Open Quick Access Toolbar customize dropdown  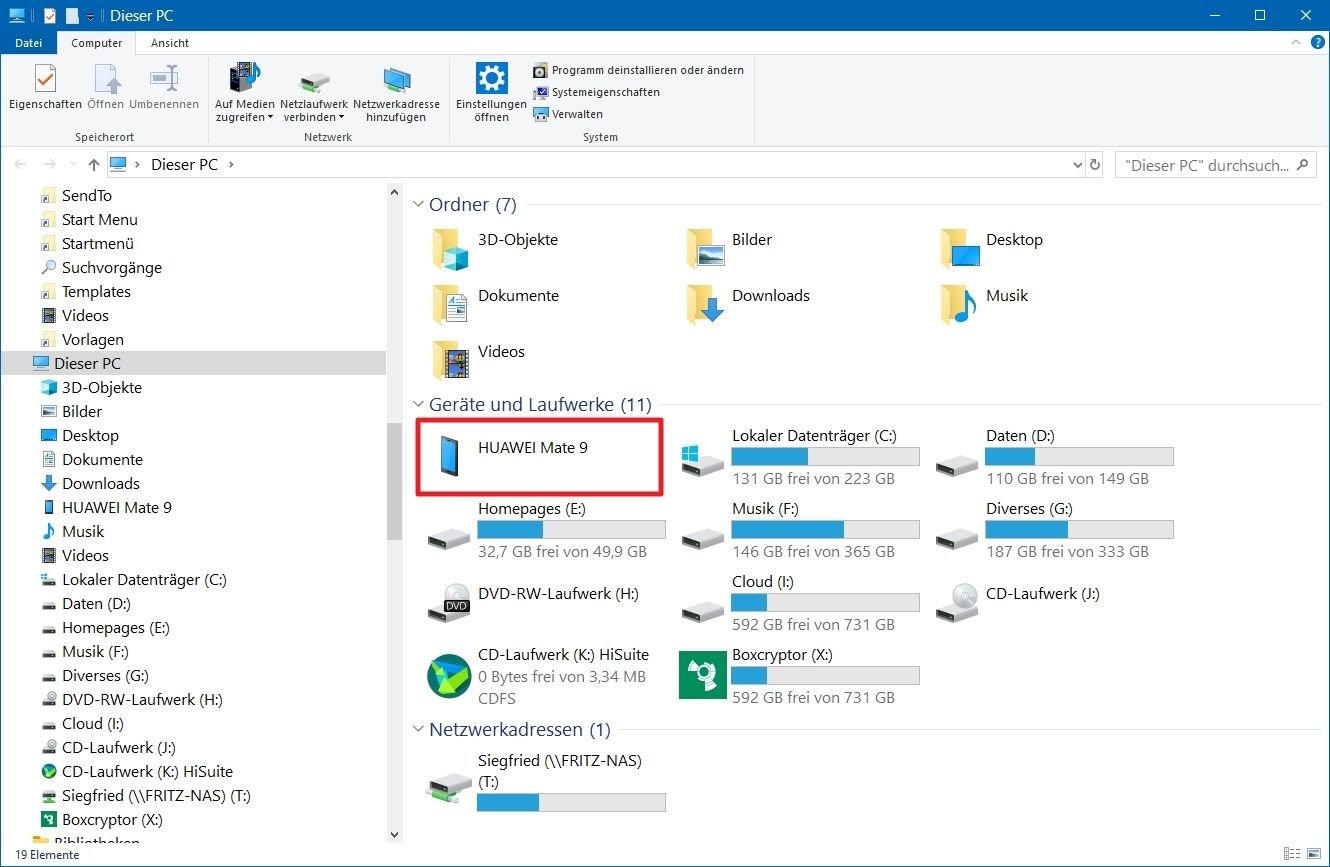(x=90, y=16)
